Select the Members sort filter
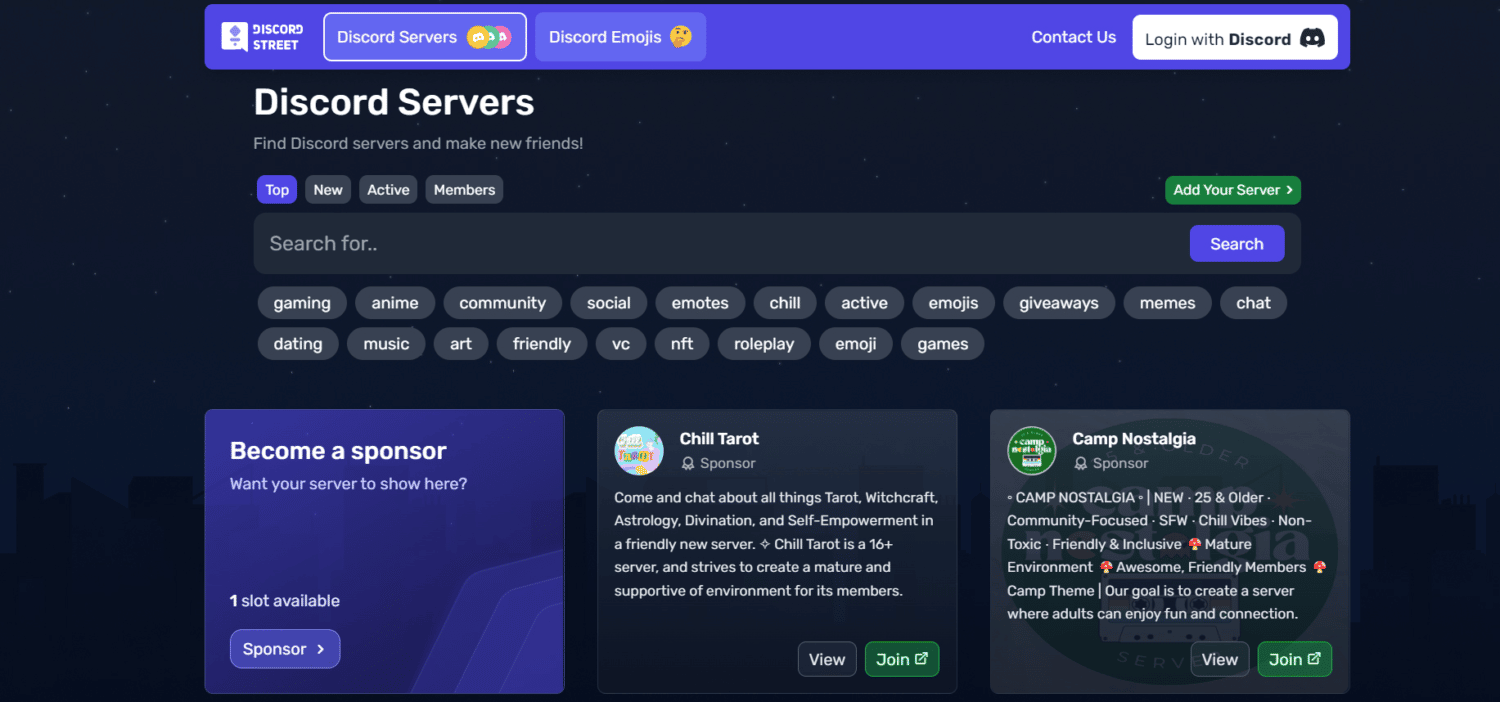Viewport: 1500px width, 702px height. 464,190
